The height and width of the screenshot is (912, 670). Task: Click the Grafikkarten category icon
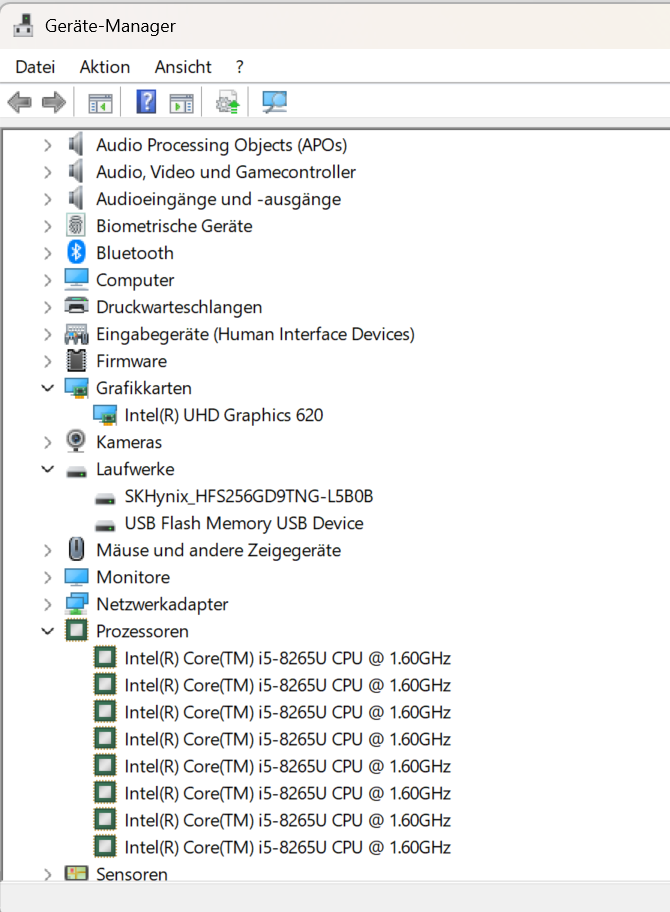point(76,388)
